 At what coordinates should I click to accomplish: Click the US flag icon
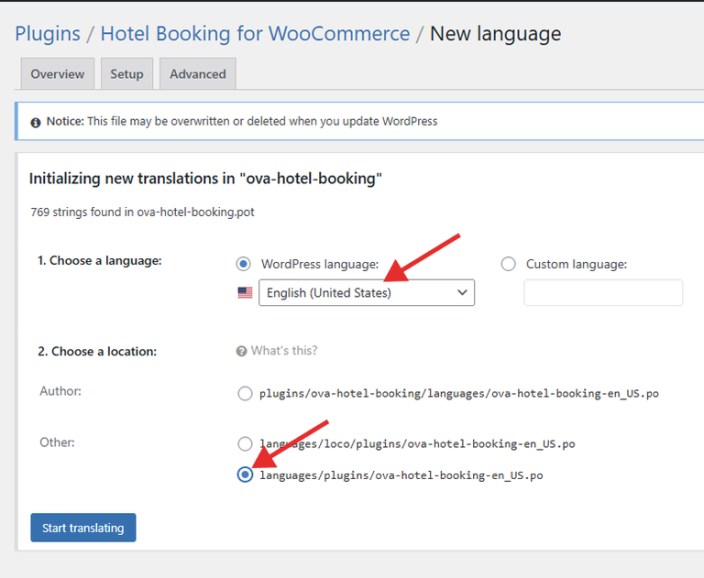click(x=245, y=293)
